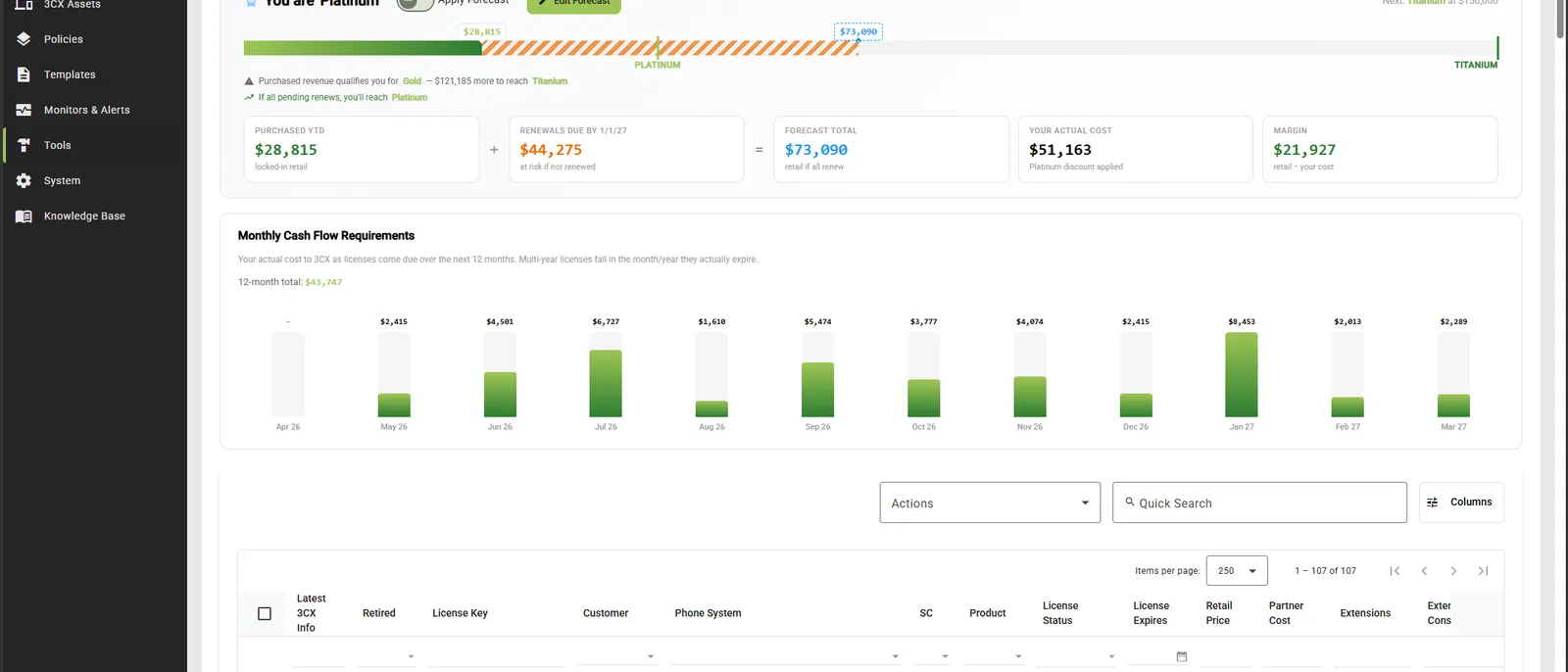Open Templates via its document icon

pos(24,74)
